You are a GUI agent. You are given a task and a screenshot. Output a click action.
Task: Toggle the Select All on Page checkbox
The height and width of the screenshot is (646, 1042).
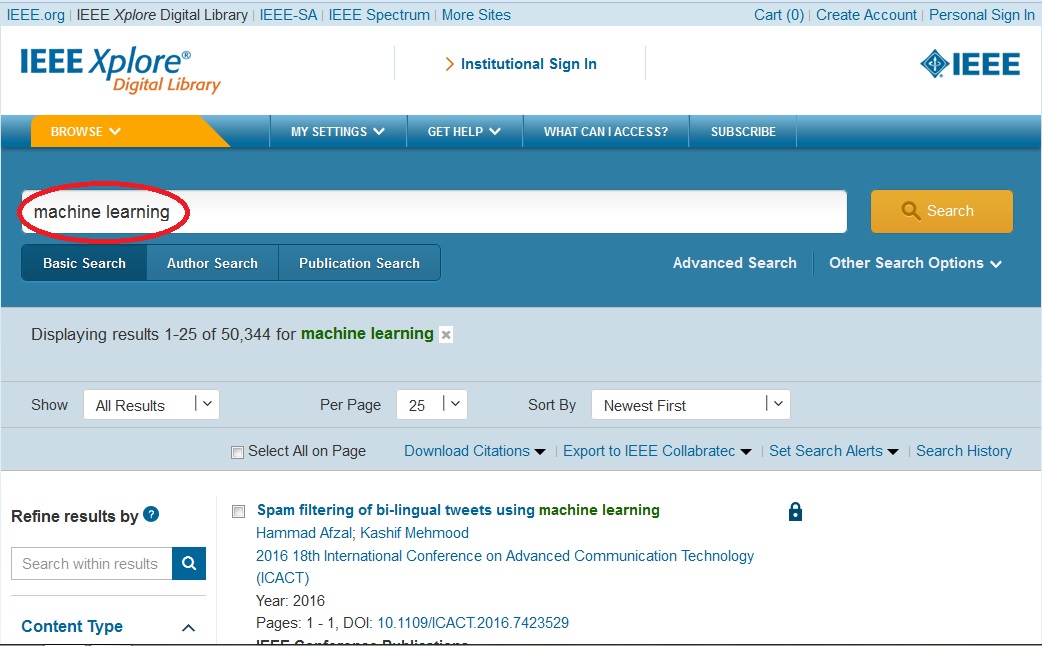237,453
